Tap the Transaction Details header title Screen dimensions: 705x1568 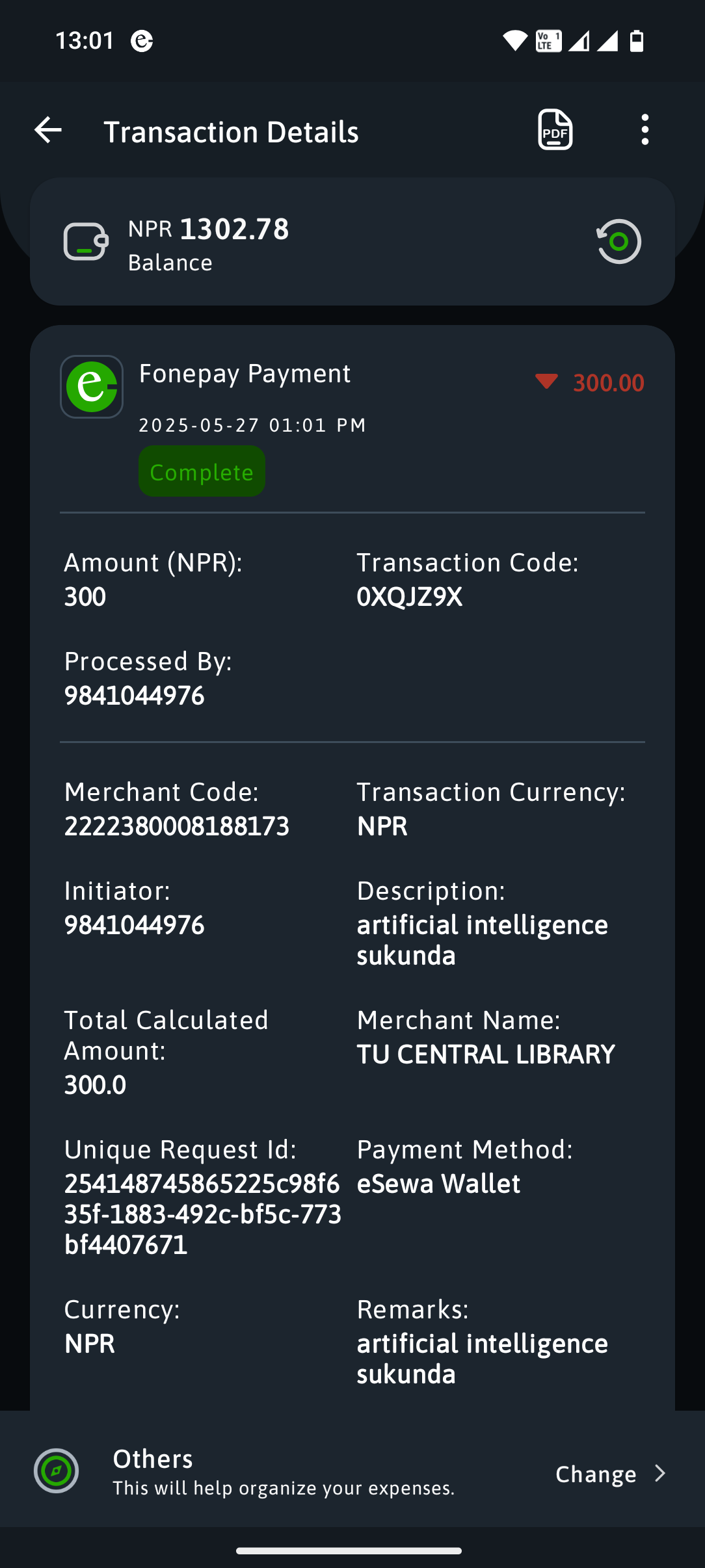pos(232,132)
